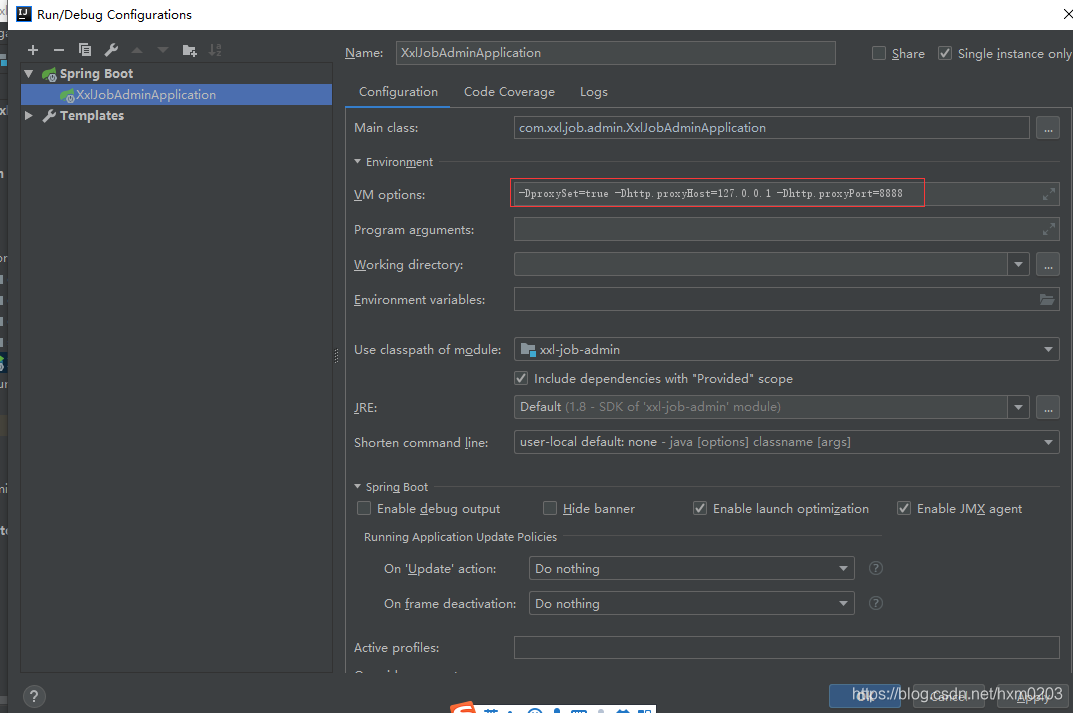Remove configuration with the minus icon
1073x713 pixels.
pos(59,50)
